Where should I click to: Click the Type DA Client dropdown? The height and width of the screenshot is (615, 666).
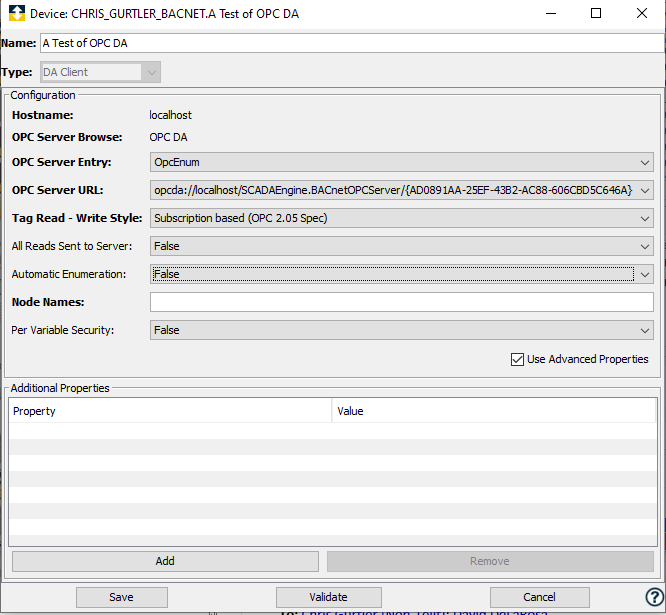click(100, 72)
